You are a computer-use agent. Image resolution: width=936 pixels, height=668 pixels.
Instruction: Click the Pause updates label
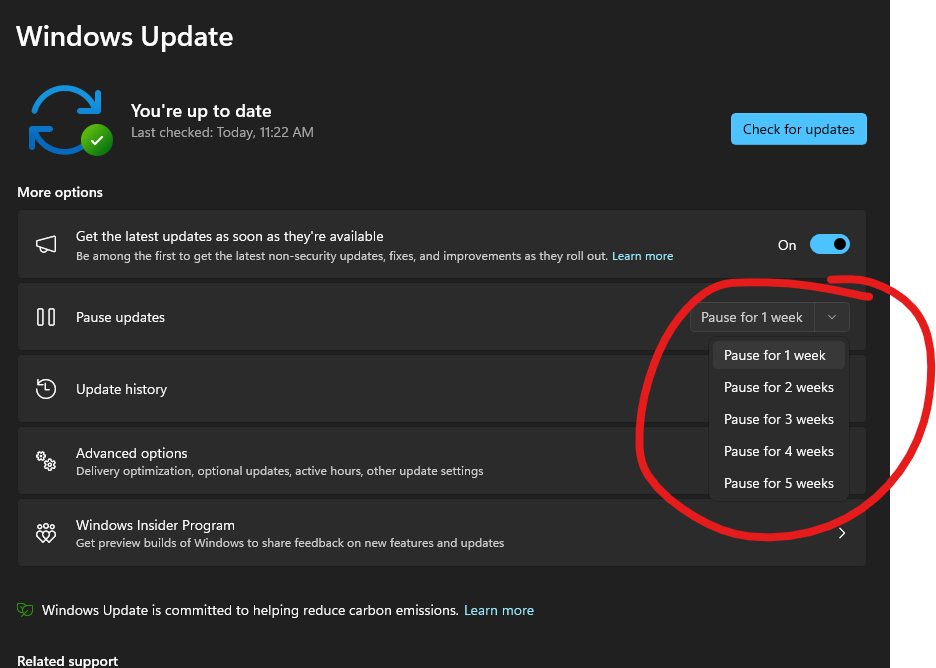pos(120,318)
